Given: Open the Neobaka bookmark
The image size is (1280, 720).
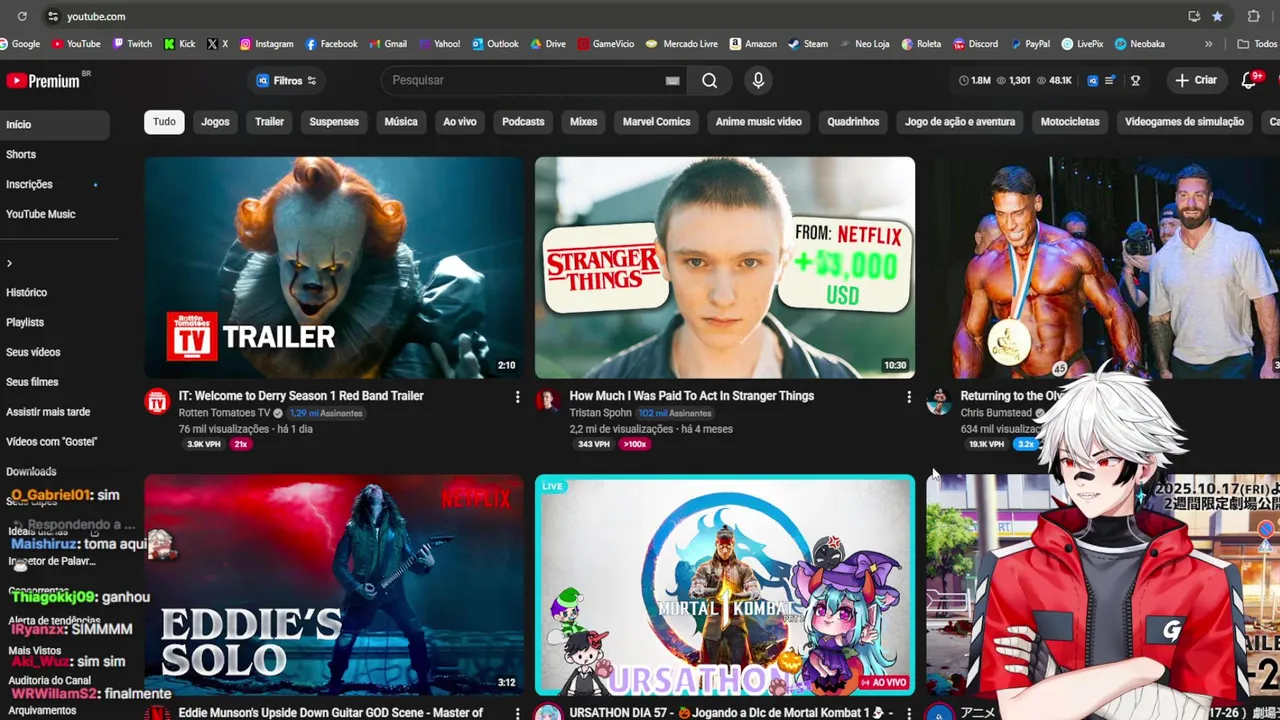Looking at the screenshot, I should [1140, 44].
